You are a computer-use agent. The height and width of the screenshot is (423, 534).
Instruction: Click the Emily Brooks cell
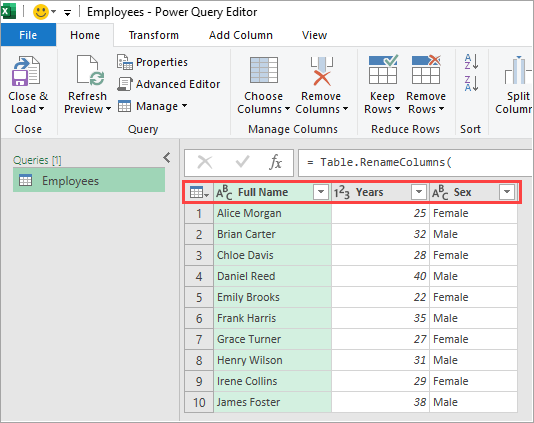click(272, 297)
